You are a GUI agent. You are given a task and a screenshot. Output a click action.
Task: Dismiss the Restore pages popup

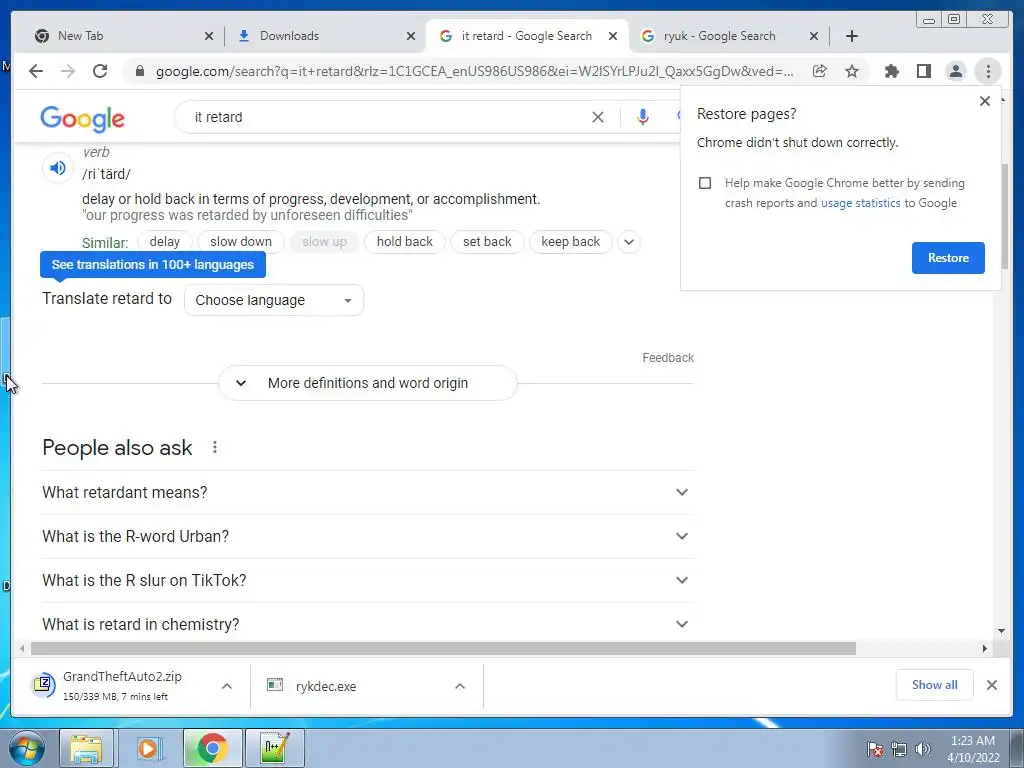tap(985, 101)
